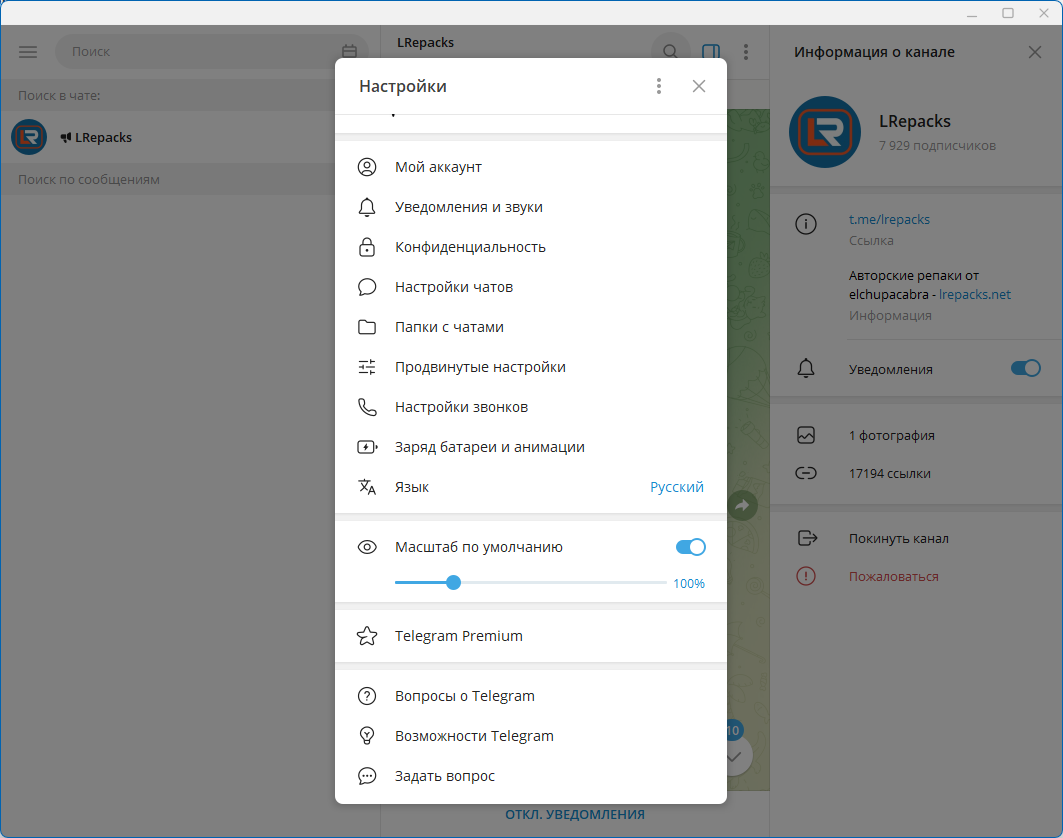Screen dimensions: 1063x838
Task: Click Пожаловаться to report channel
Action: (917, 576)
